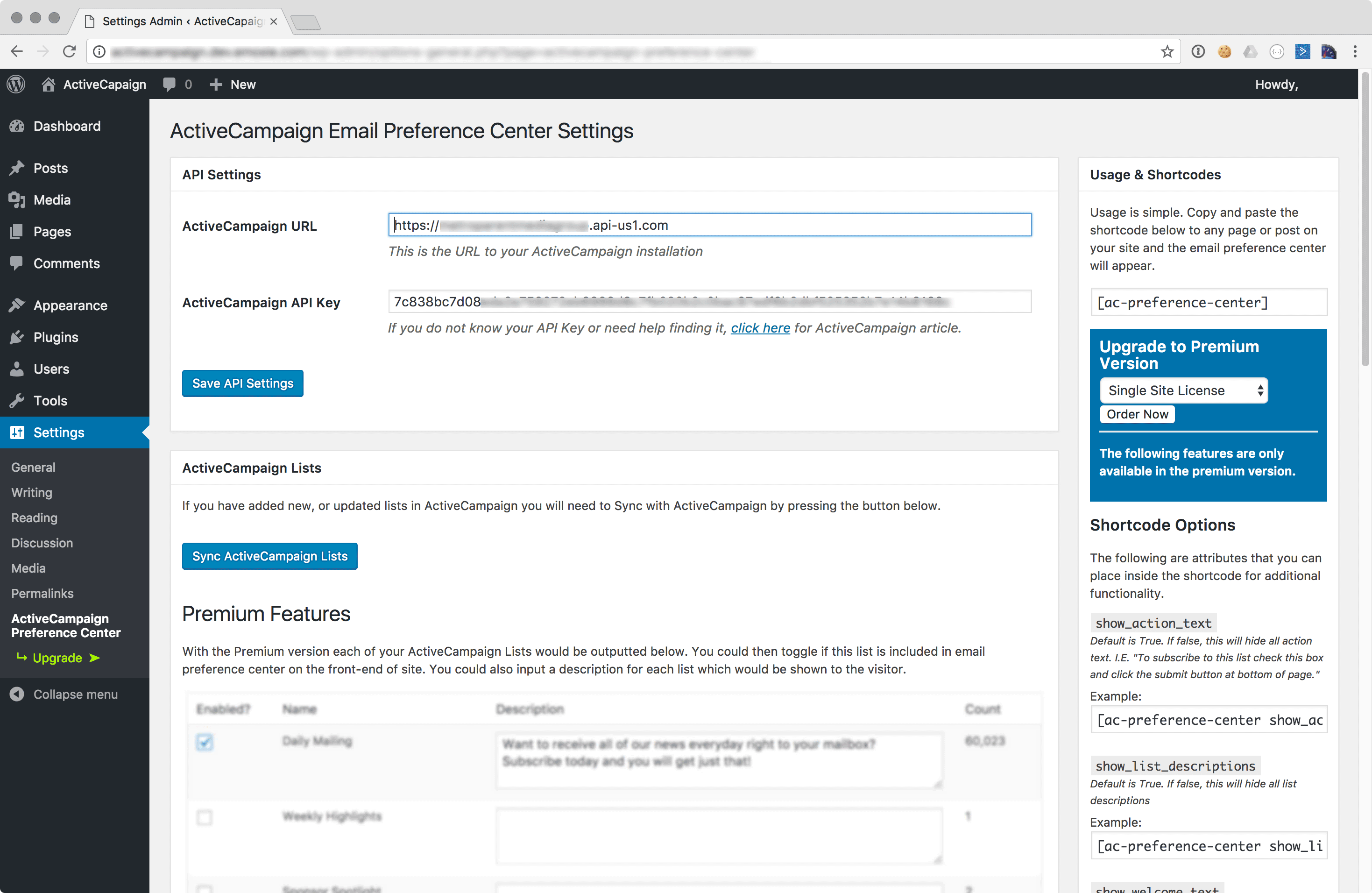This screenshot has height=893, width=1372.
Task: Bookmark page with the star icon
Action: click(x=1167, y=52)
